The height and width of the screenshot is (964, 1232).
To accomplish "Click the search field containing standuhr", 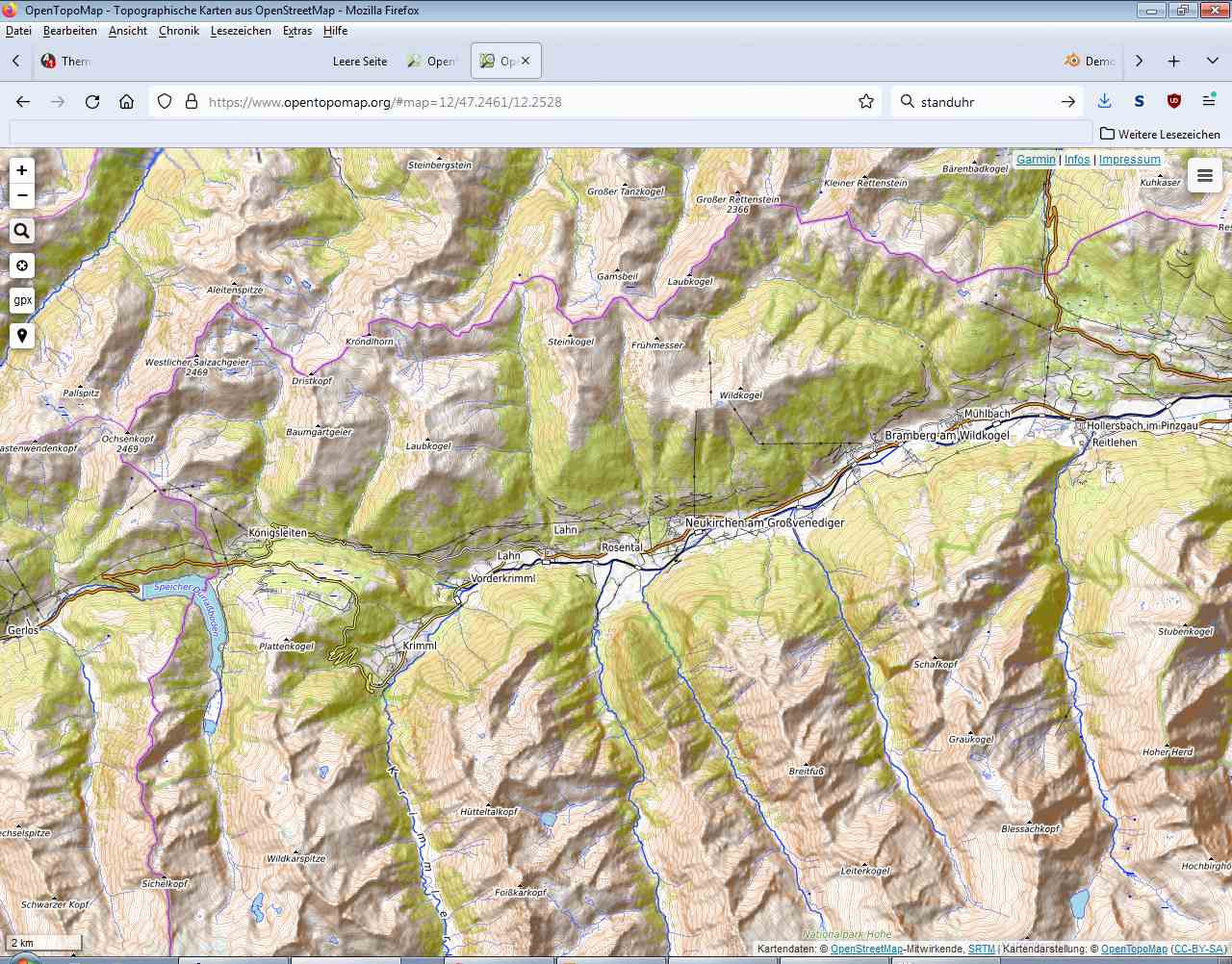I will pos(986,101).
